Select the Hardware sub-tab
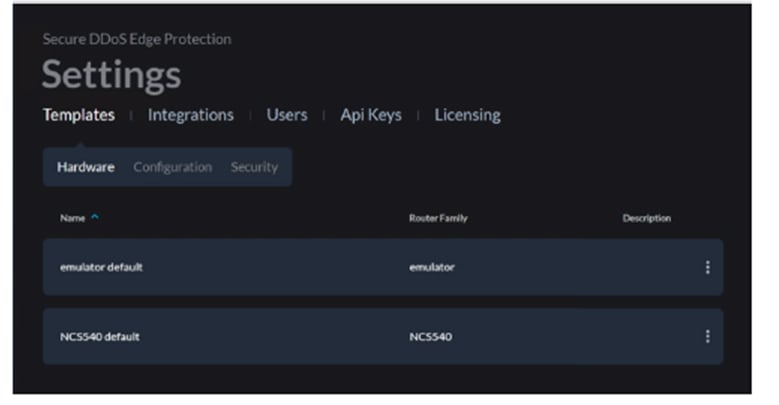This screenshot has width=779, height=405. coord(85,167)
